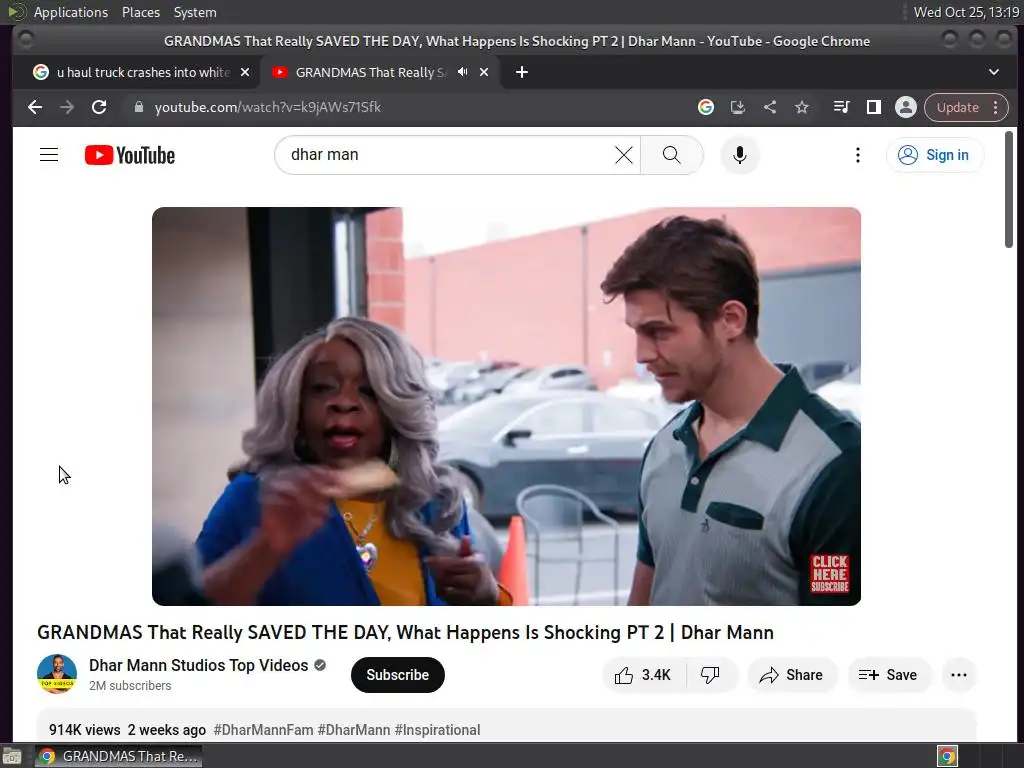View site information lock icon
This screenshot has width=1024, height=768.
tap(138, 107)
